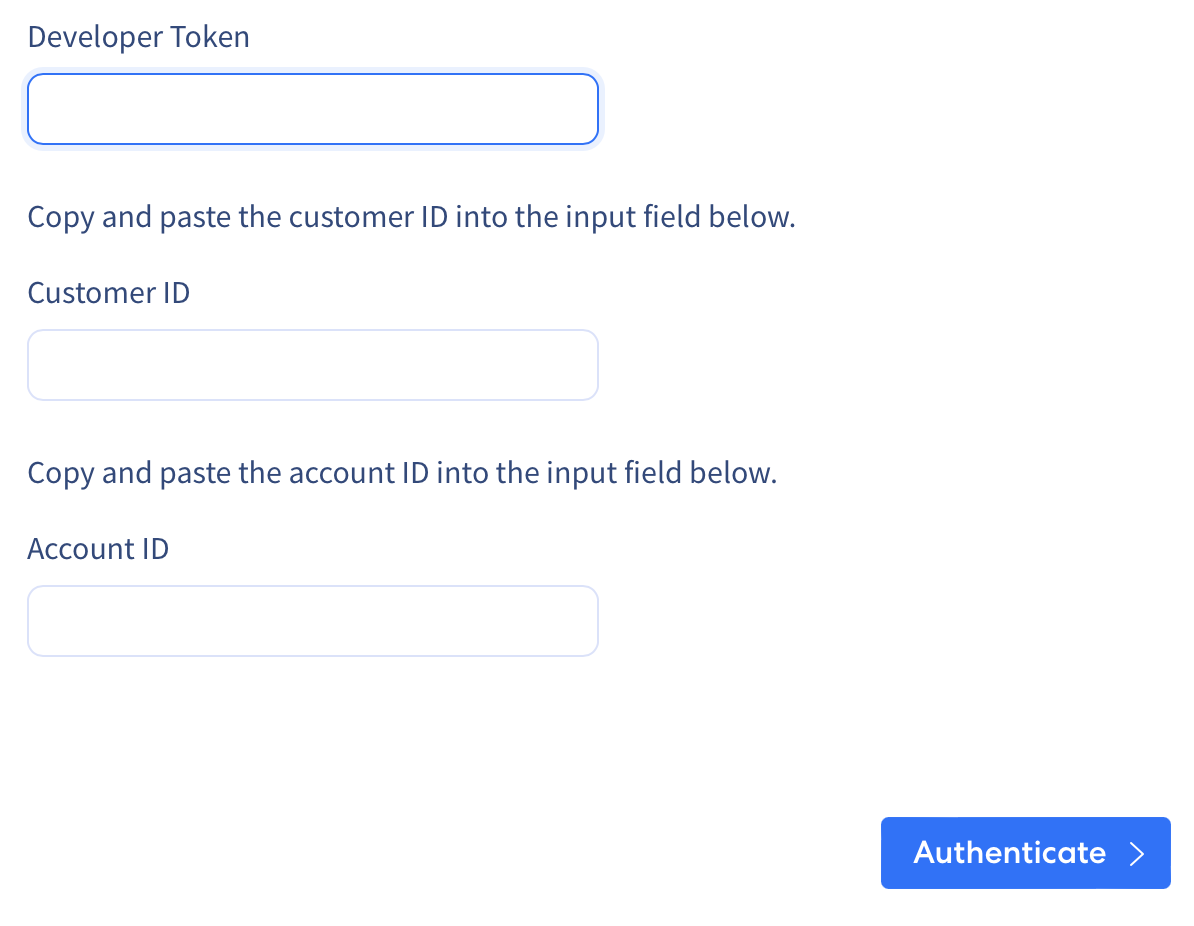Submit the form using the blue Authenticate button

coord(1025,853)
